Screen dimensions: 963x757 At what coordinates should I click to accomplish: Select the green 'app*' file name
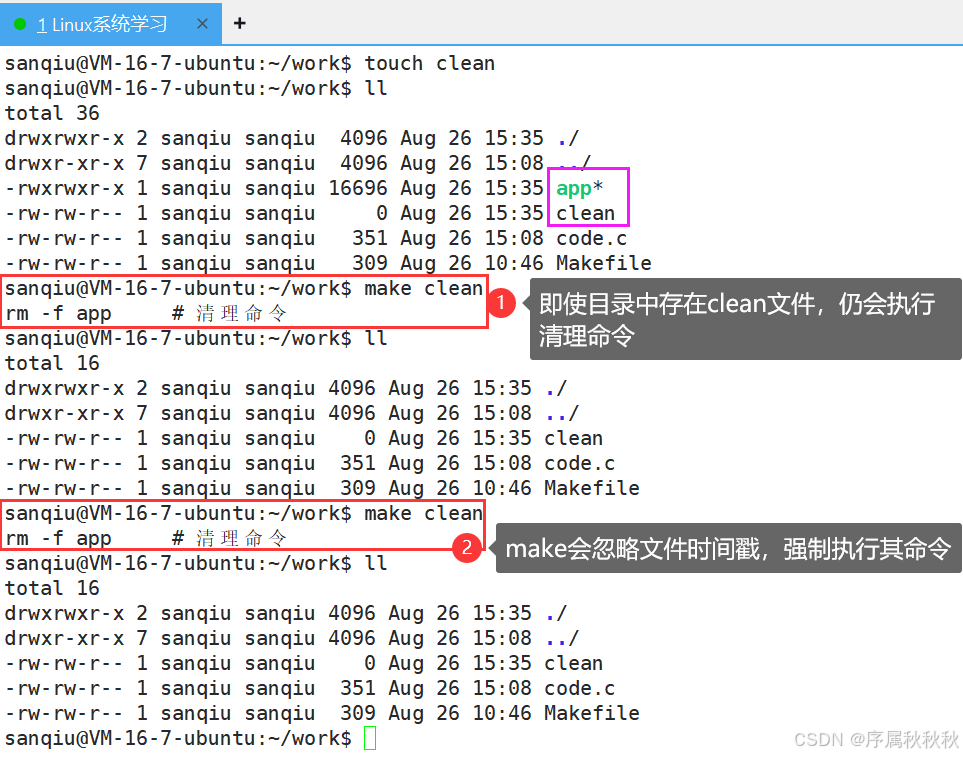coord(579,188)
